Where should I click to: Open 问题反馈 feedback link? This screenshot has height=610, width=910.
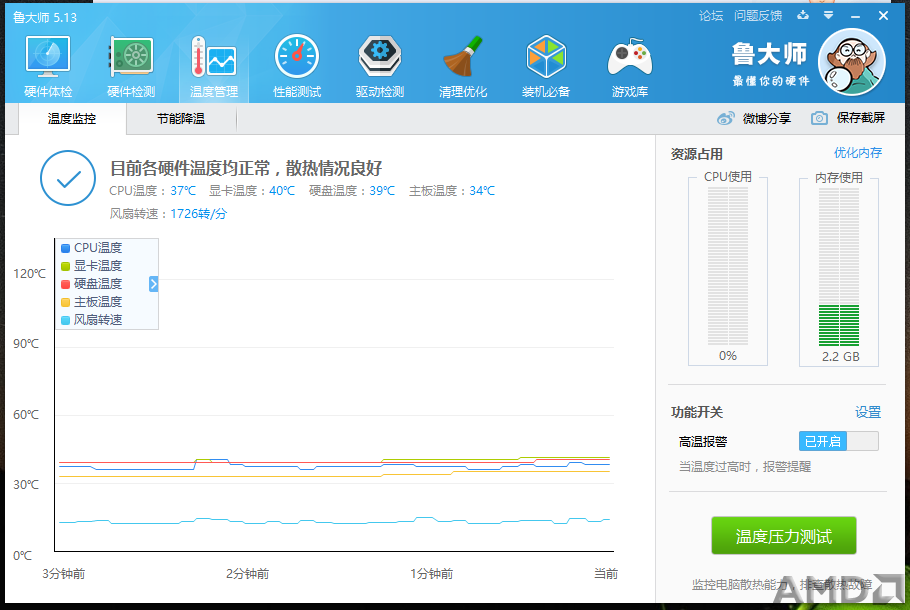pyautogui.click(x=758, y=16)
